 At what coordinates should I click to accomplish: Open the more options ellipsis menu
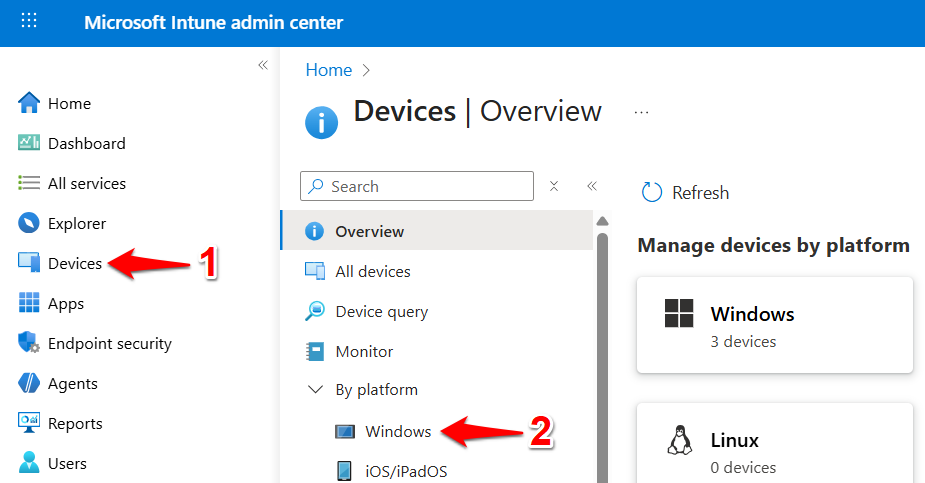point(641,112)
